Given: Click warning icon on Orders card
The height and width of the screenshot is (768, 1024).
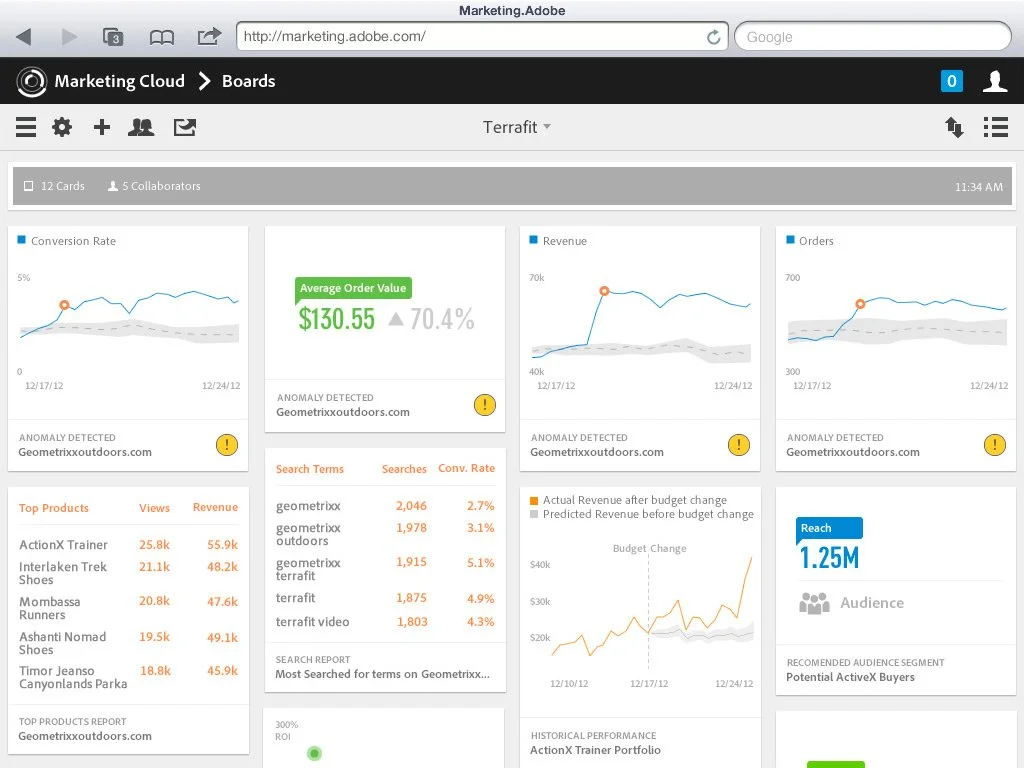Looking at the screenshot, I should 995,445.
